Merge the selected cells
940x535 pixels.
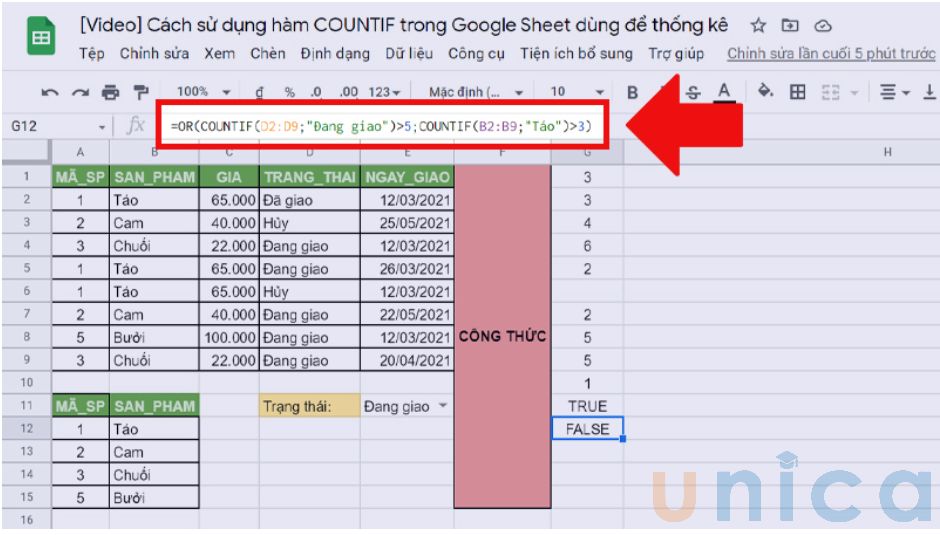click(x=830, y=92)
